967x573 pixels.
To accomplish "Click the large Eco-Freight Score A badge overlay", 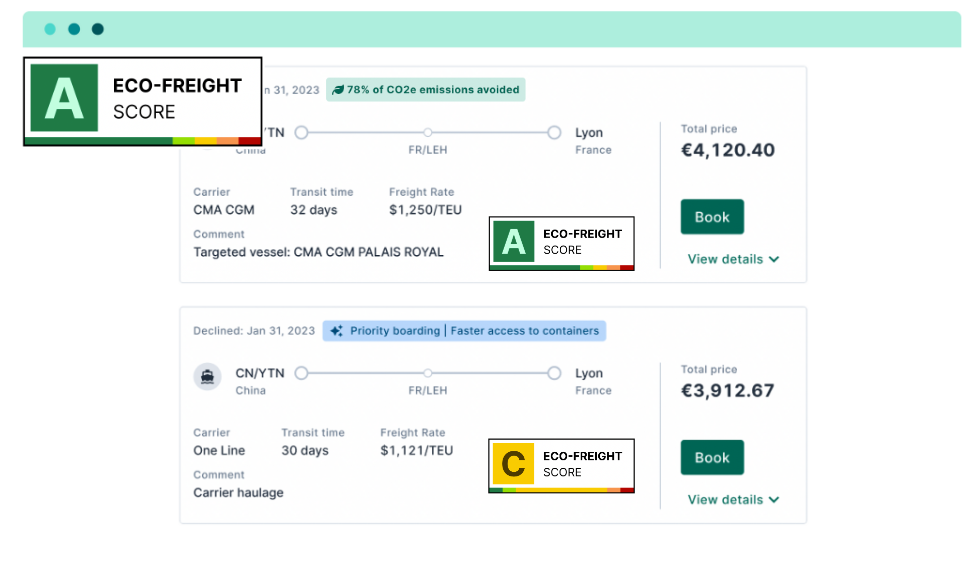I will click(x=142, y=102).
